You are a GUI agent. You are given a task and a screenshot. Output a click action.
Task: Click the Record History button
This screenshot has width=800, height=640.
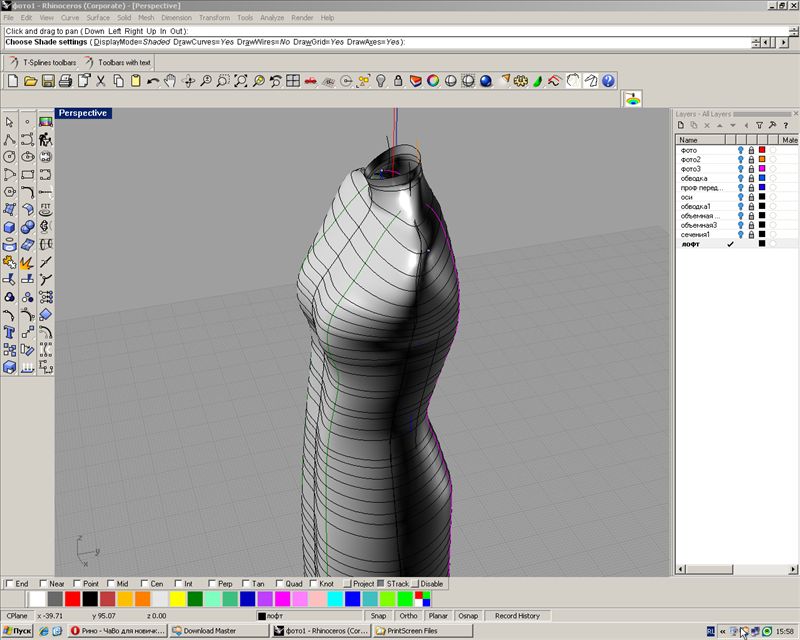[517, 616]
